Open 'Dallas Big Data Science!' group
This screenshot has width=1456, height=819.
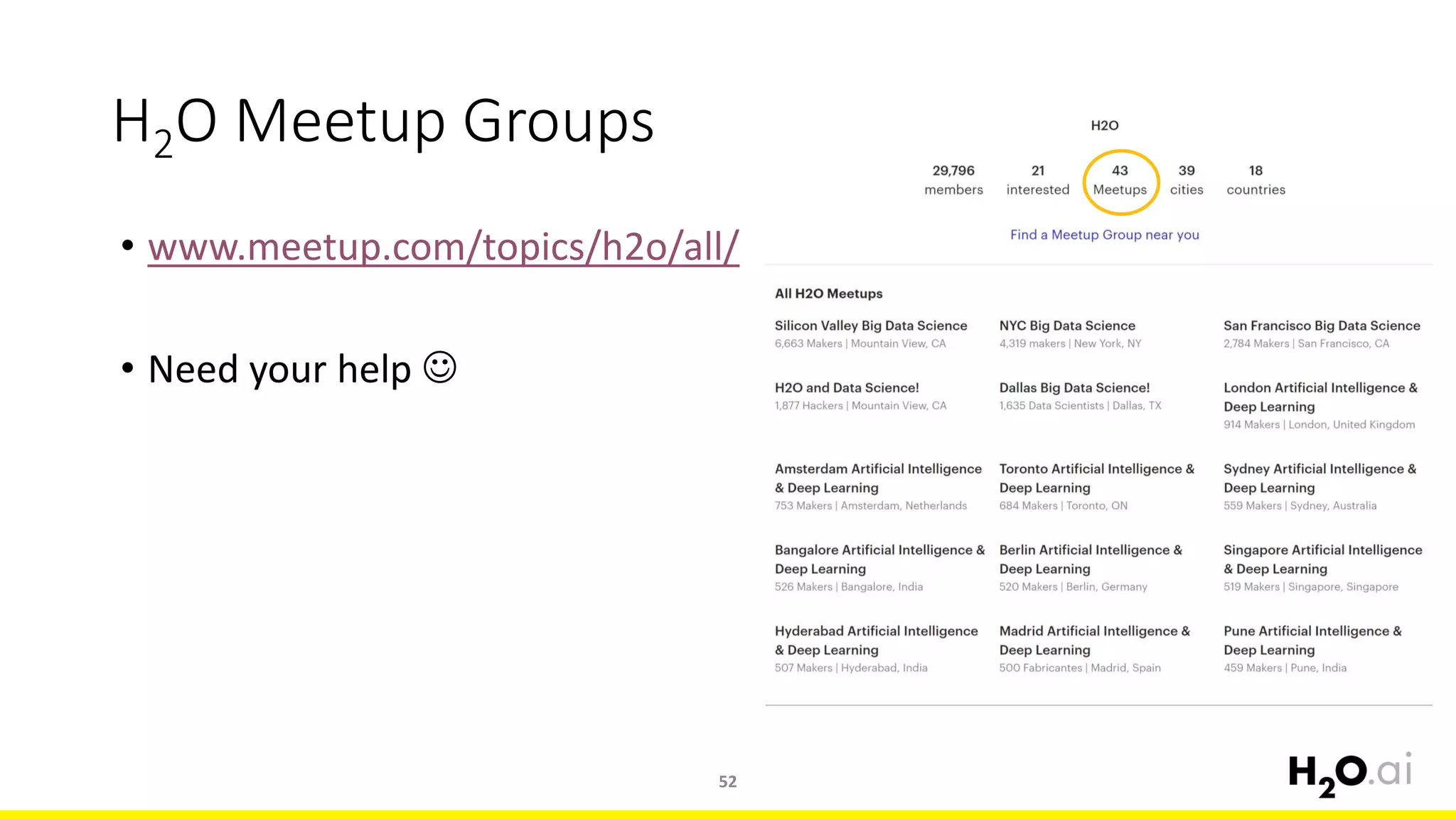point(1074,387)
